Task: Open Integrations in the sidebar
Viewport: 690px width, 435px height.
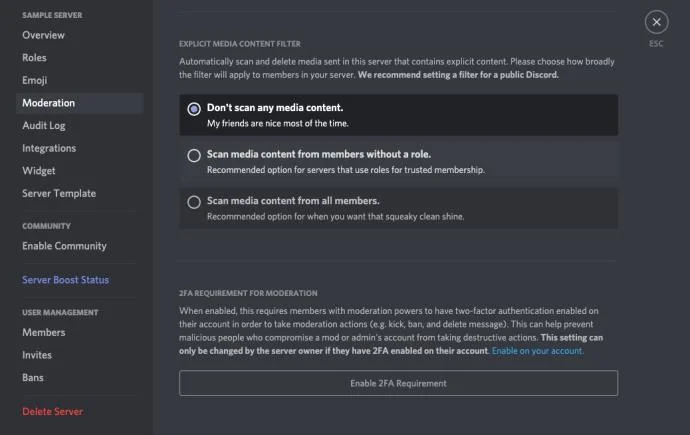Action: (49, 148)
